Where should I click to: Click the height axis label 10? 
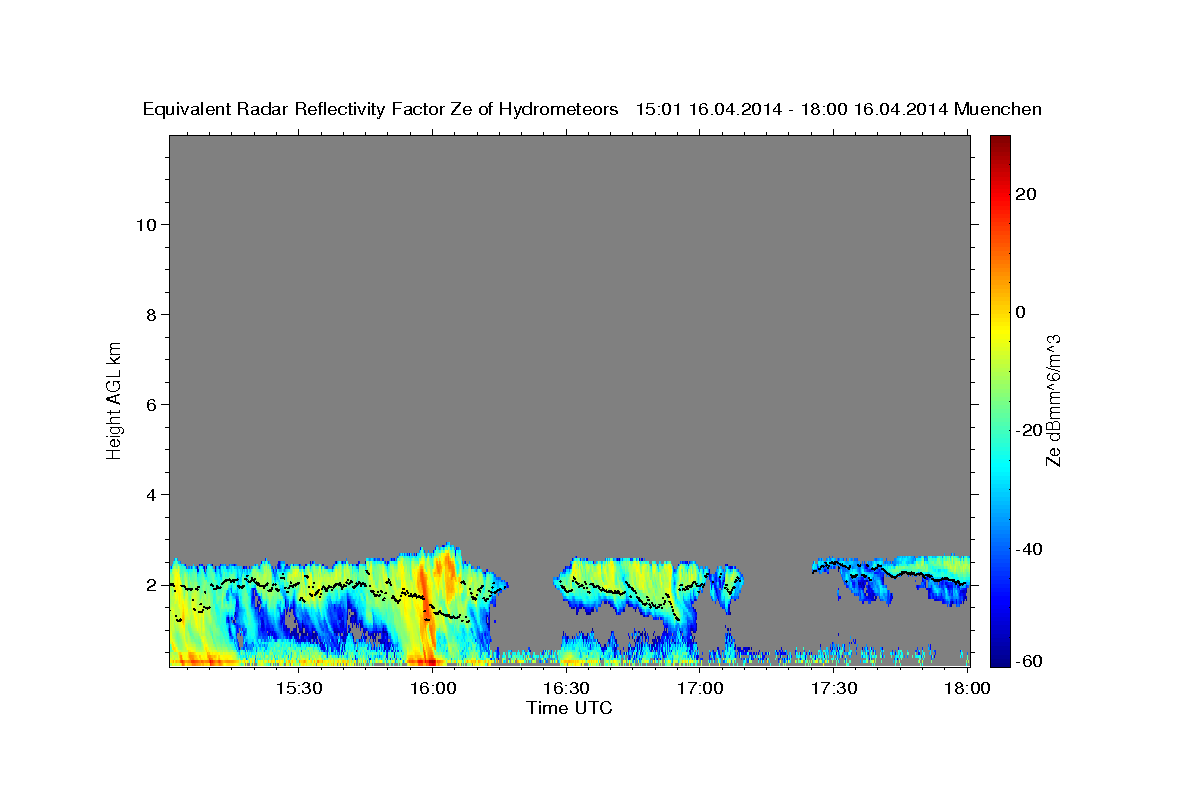click(147, 225)
